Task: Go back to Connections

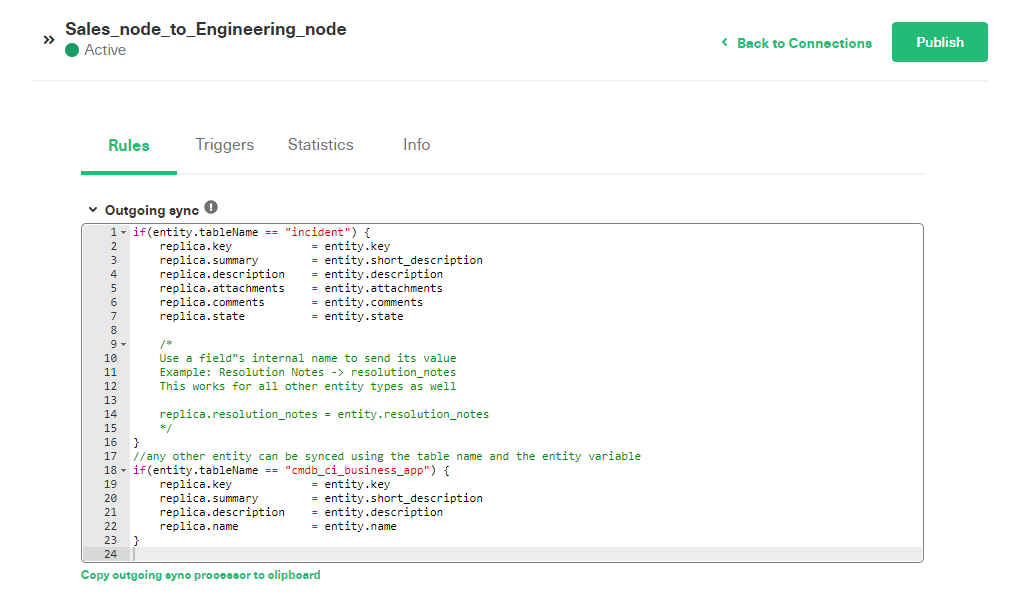Action: pos(804,43)
